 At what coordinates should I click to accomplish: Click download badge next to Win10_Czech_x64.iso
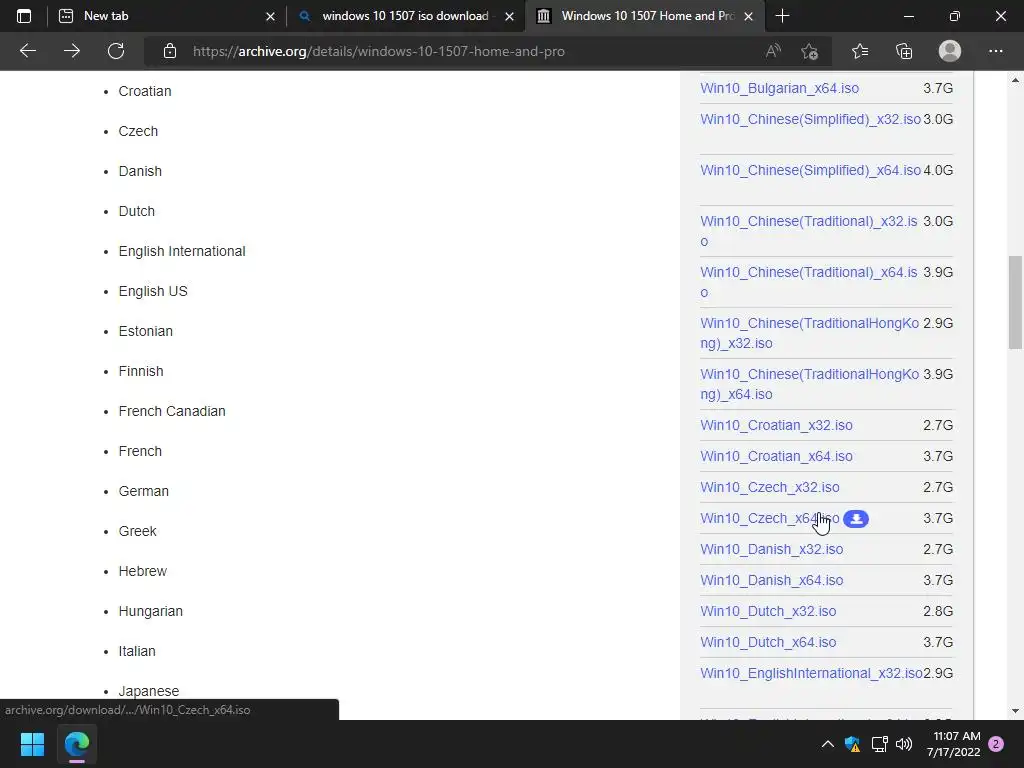point(856,519)
